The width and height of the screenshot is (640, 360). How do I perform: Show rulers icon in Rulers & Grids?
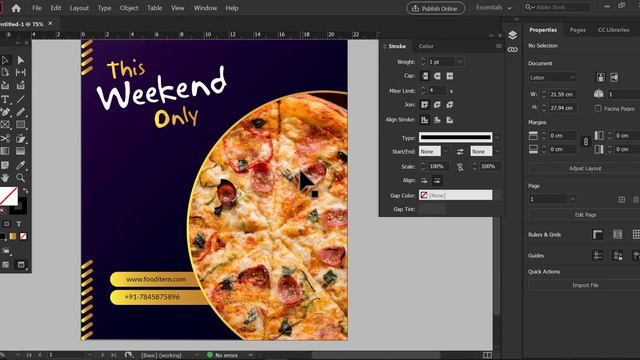pyautogui.click(x=598, y=234)
